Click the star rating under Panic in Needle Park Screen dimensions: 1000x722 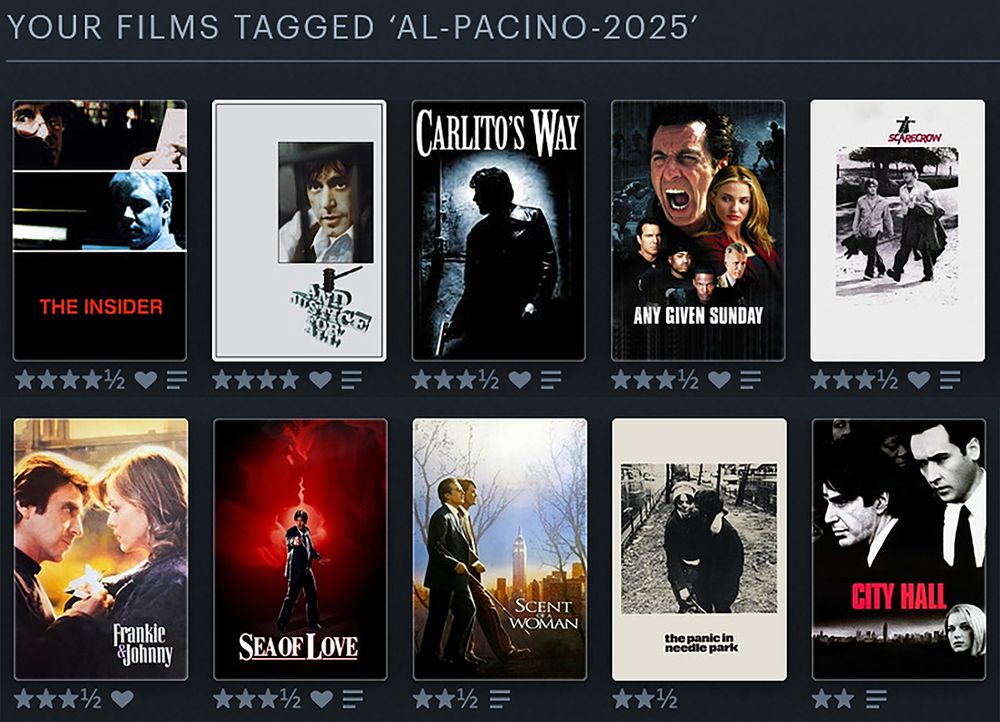(645, 699)
